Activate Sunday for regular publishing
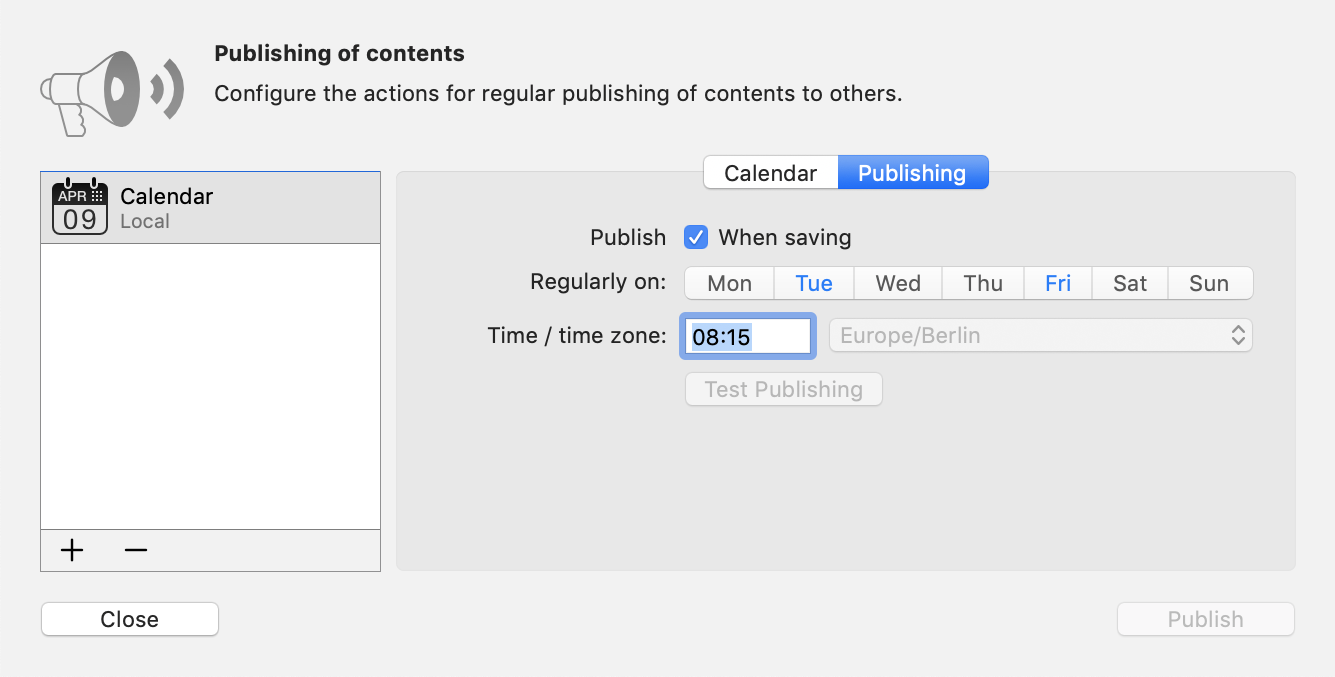 point(1210,283)
